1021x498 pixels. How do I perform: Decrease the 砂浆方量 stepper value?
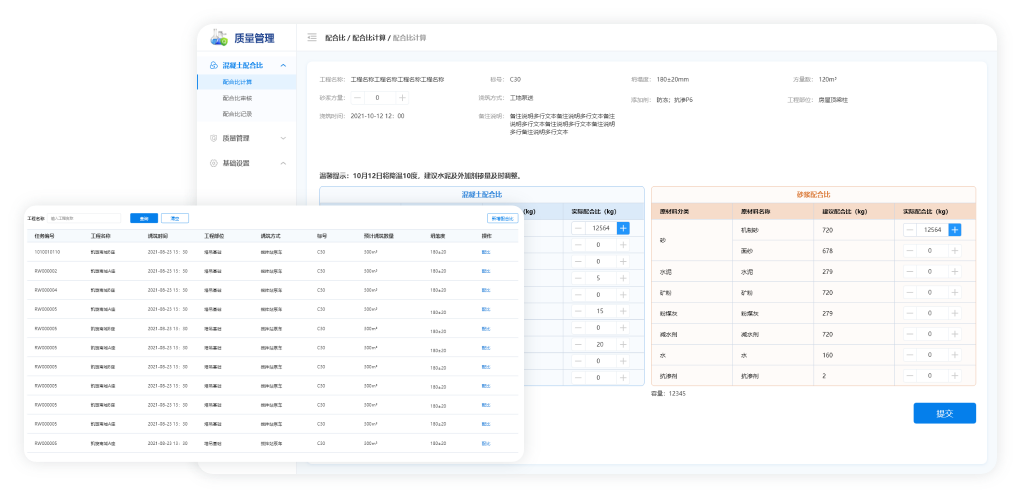tap(358, 98)
